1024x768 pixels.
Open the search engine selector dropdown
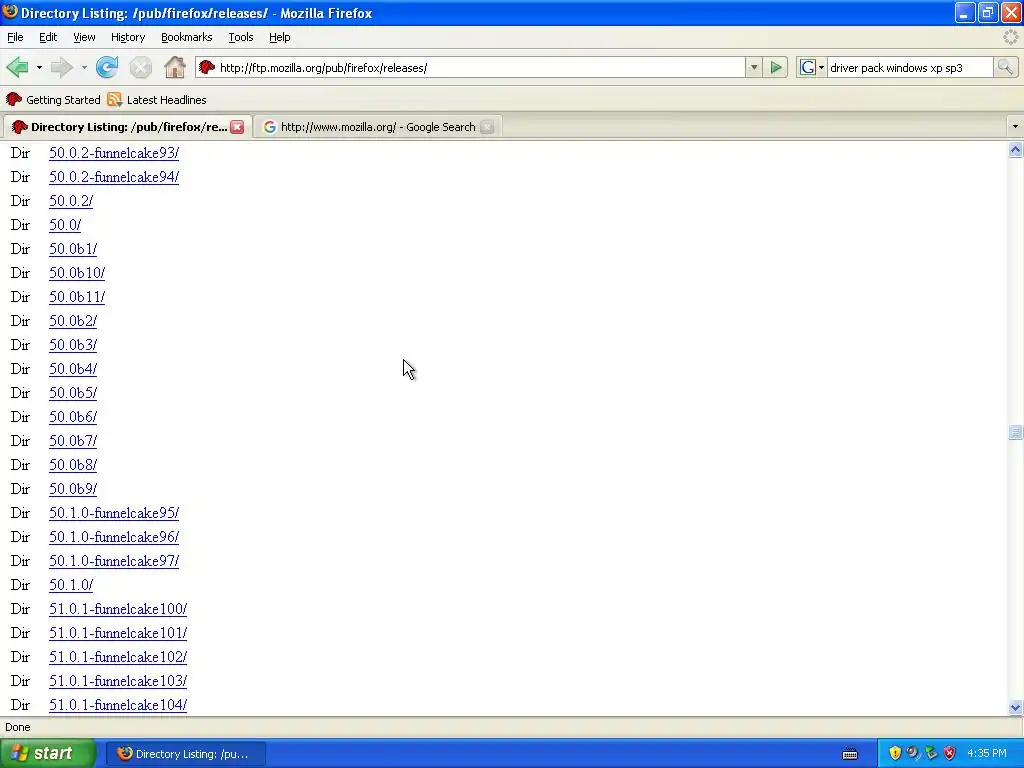812,67
